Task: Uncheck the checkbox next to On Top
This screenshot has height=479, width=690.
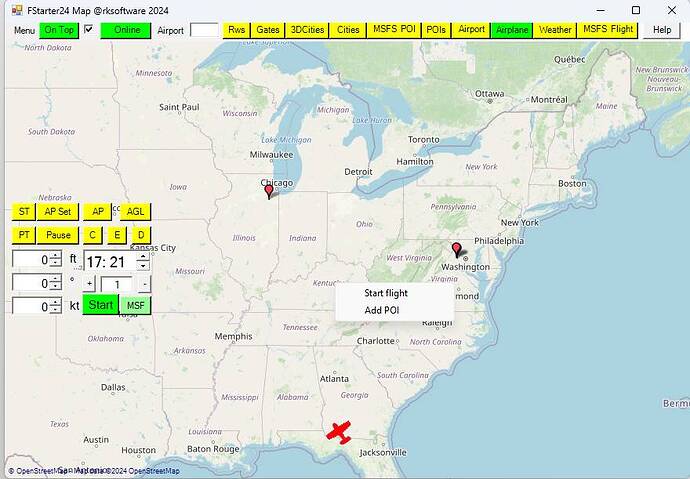Action: tap(88, 30)
